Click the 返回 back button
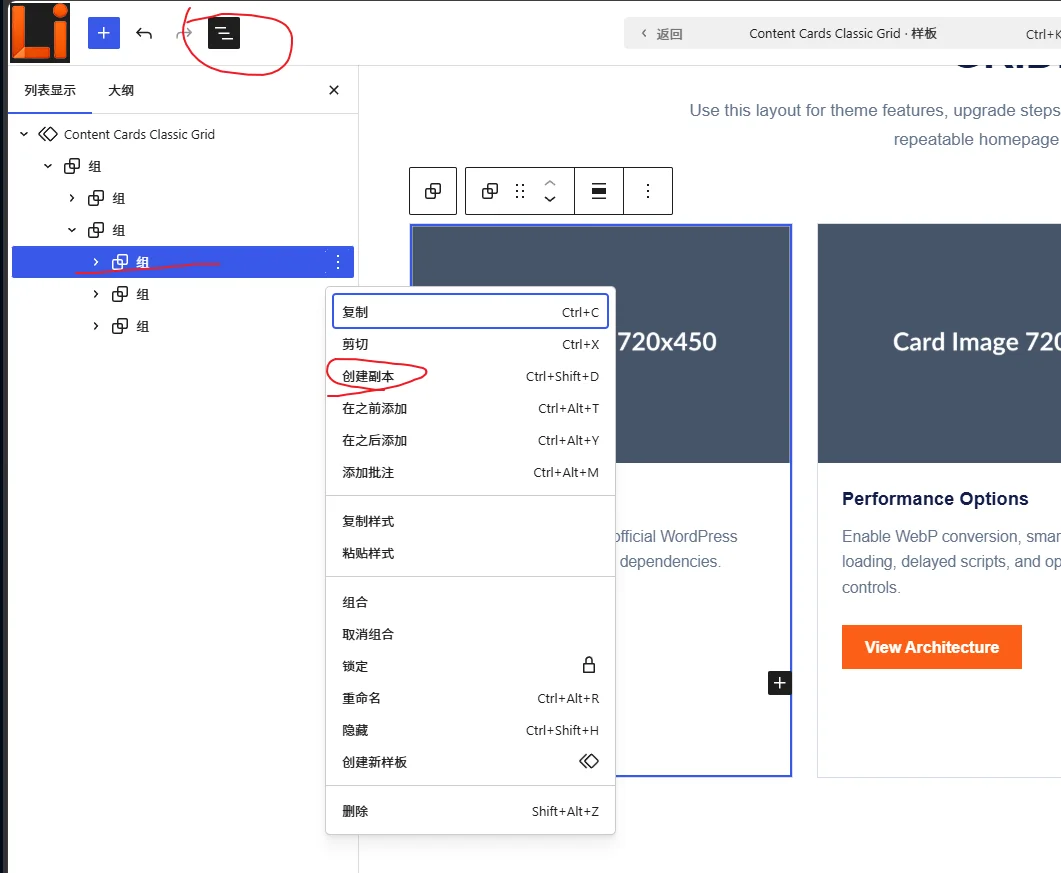 coord(662,34)
